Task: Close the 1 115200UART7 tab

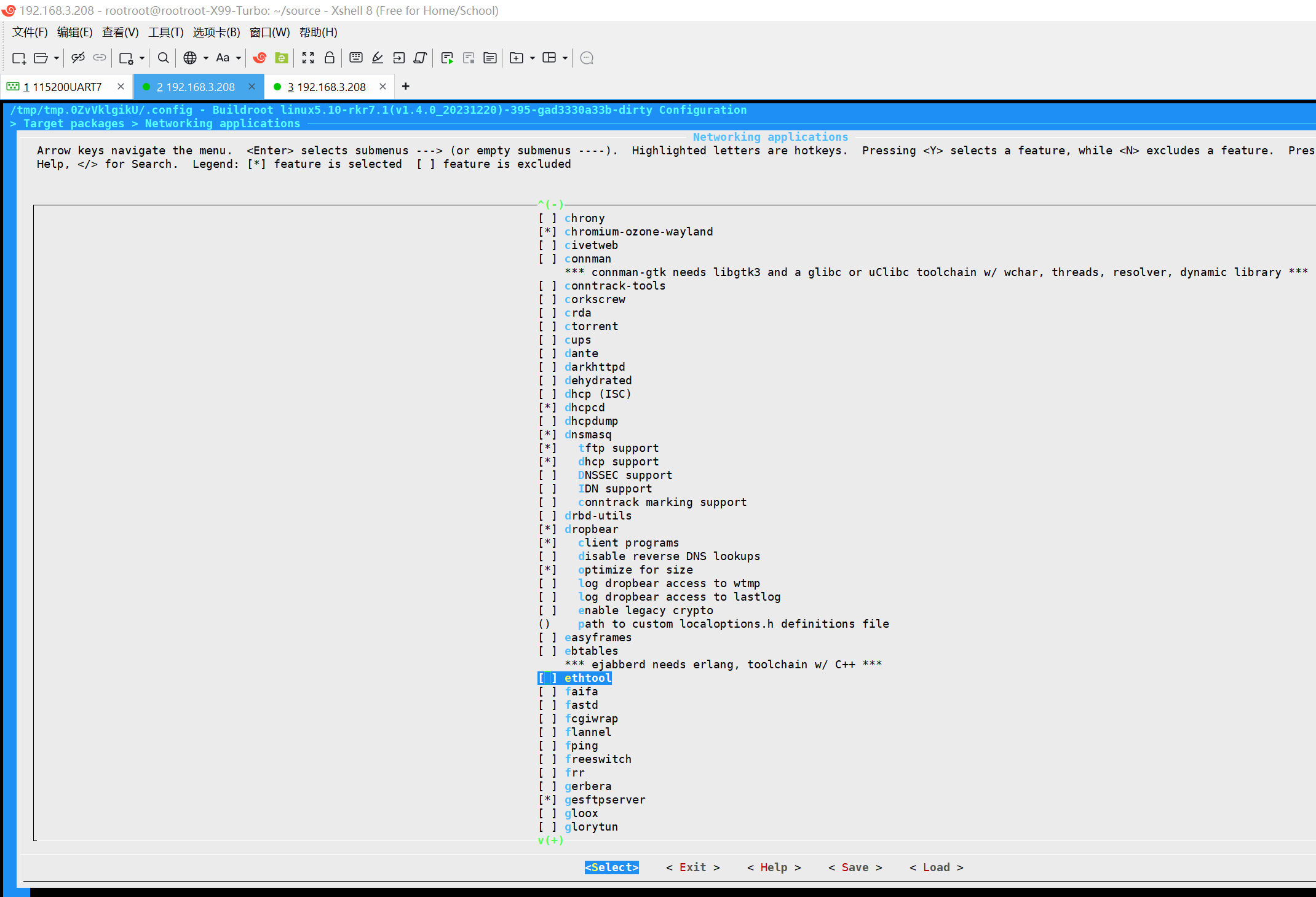Action: tap(121, 87)
